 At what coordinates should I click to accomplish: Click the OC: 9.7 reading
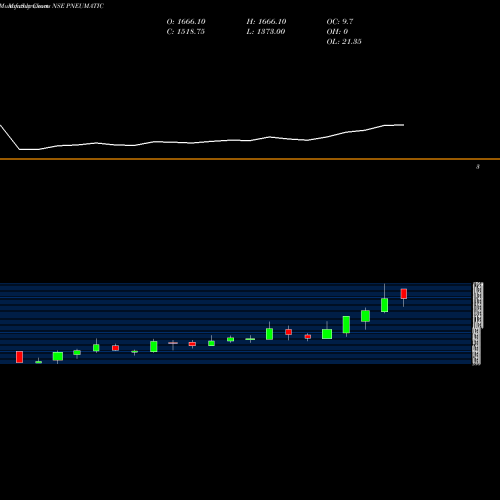tap(340, 22)
